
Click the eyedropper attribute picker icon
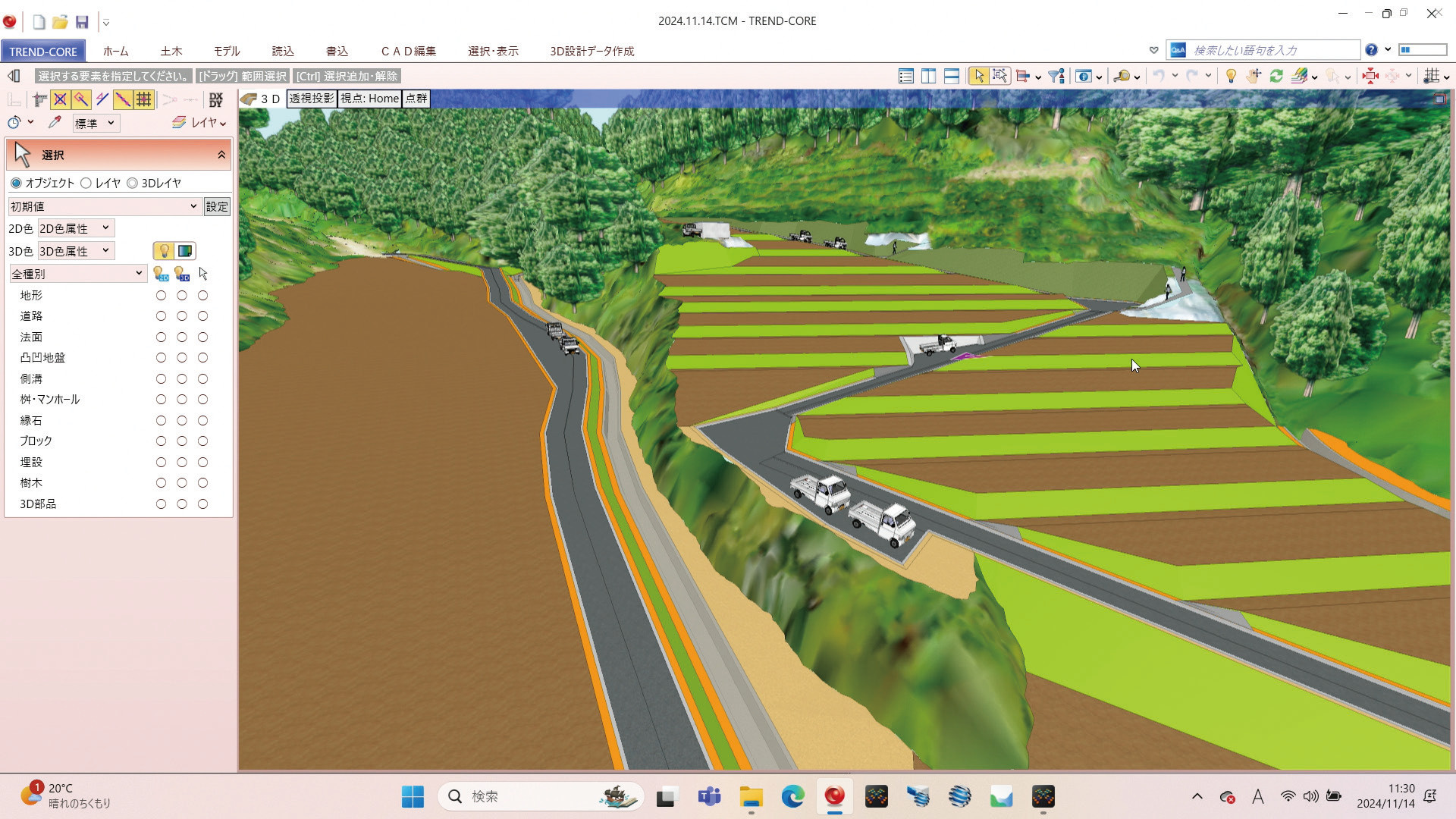click(55, 122)
